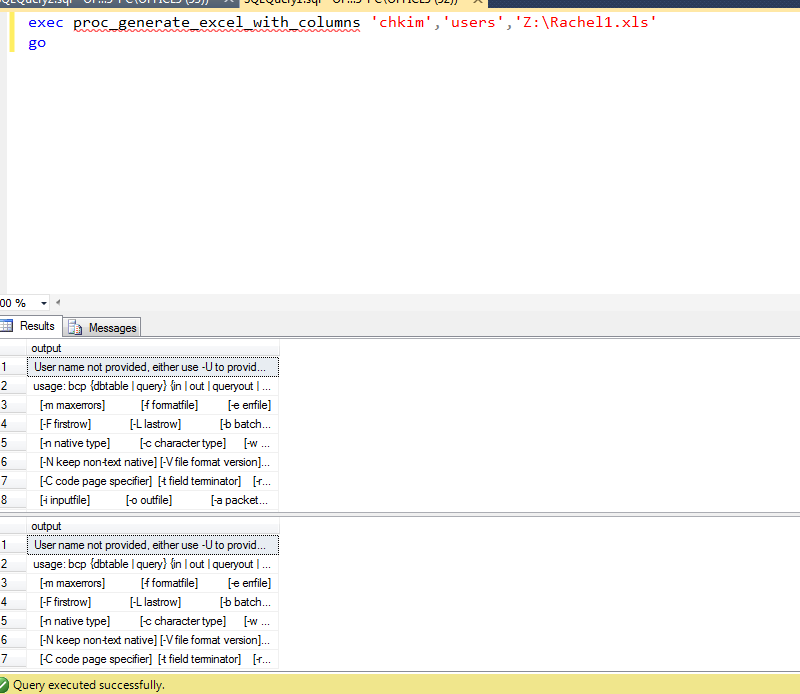Select first grid '[-n native type]' row cell
Screen dimensions: 800x694
pyautogui.click(x=153, y=443)
